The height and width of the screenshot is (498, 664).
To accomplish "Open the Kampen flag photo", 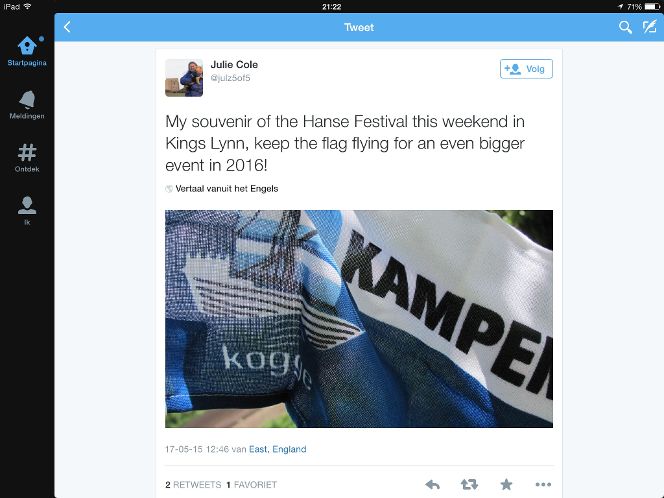I will (x=359, y=319).
